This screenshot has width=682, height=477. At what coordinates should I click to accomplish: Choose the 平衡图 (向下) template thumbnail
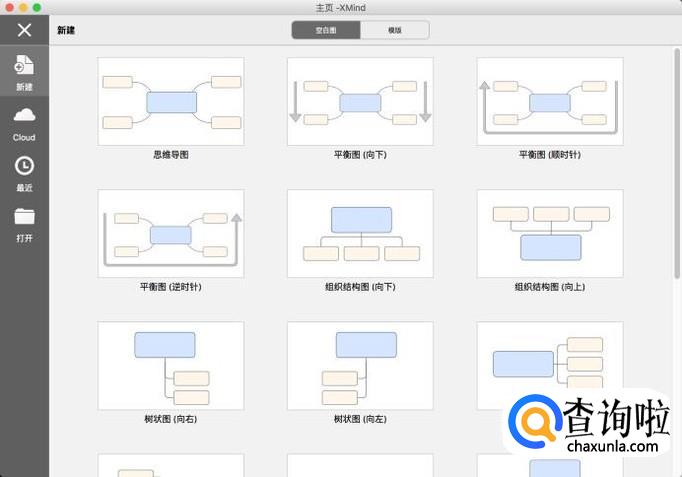point(360,101)
